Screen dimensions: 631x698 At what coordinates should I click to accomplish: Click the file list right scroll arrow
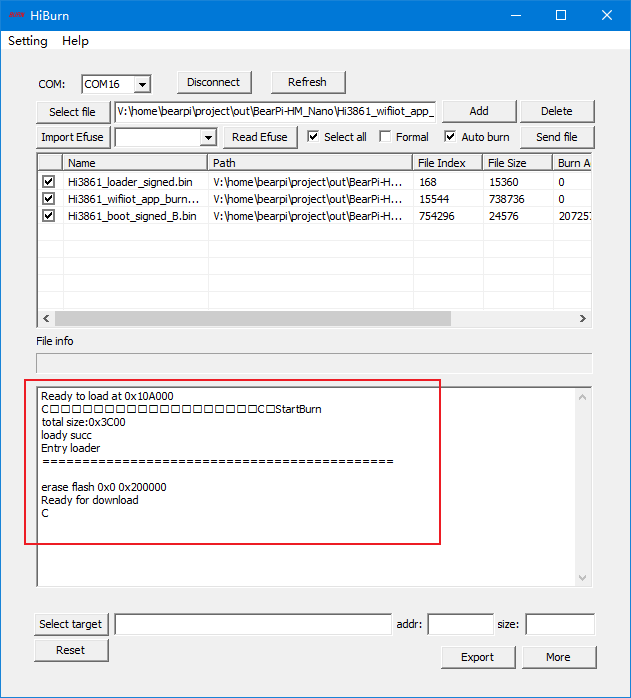(583, 319)
